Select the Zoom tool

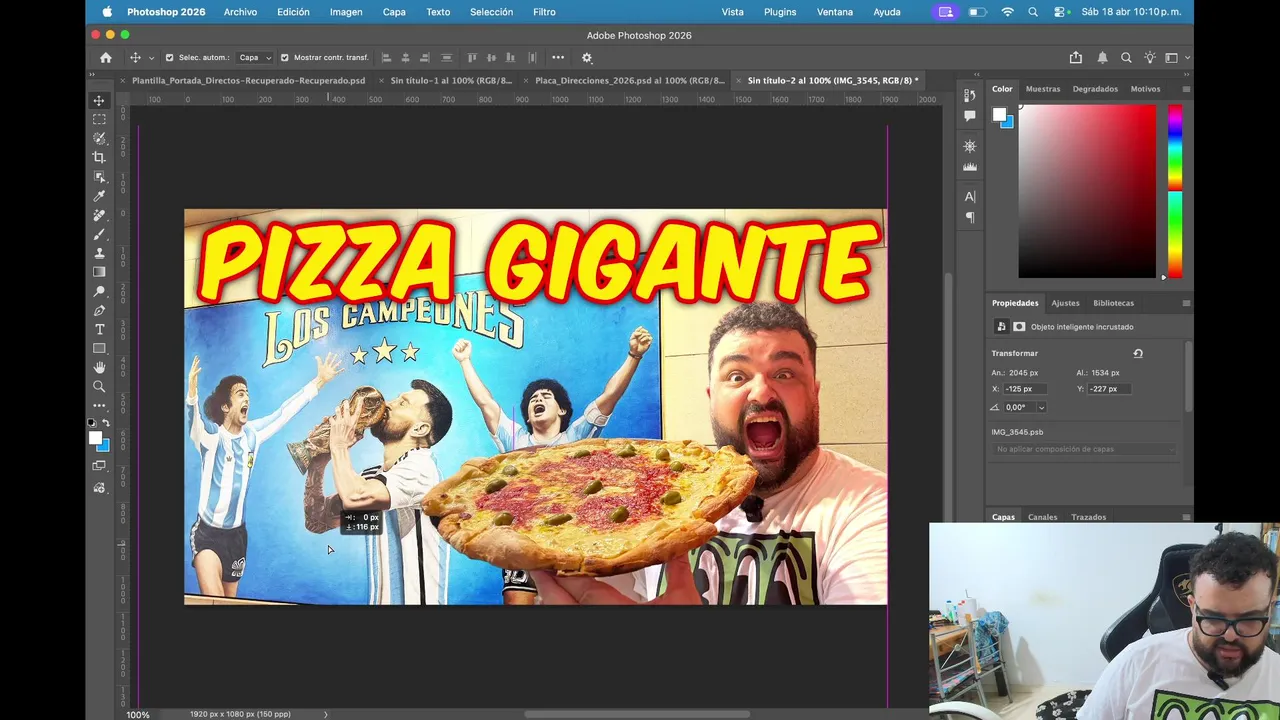click(x=99, y=386)
